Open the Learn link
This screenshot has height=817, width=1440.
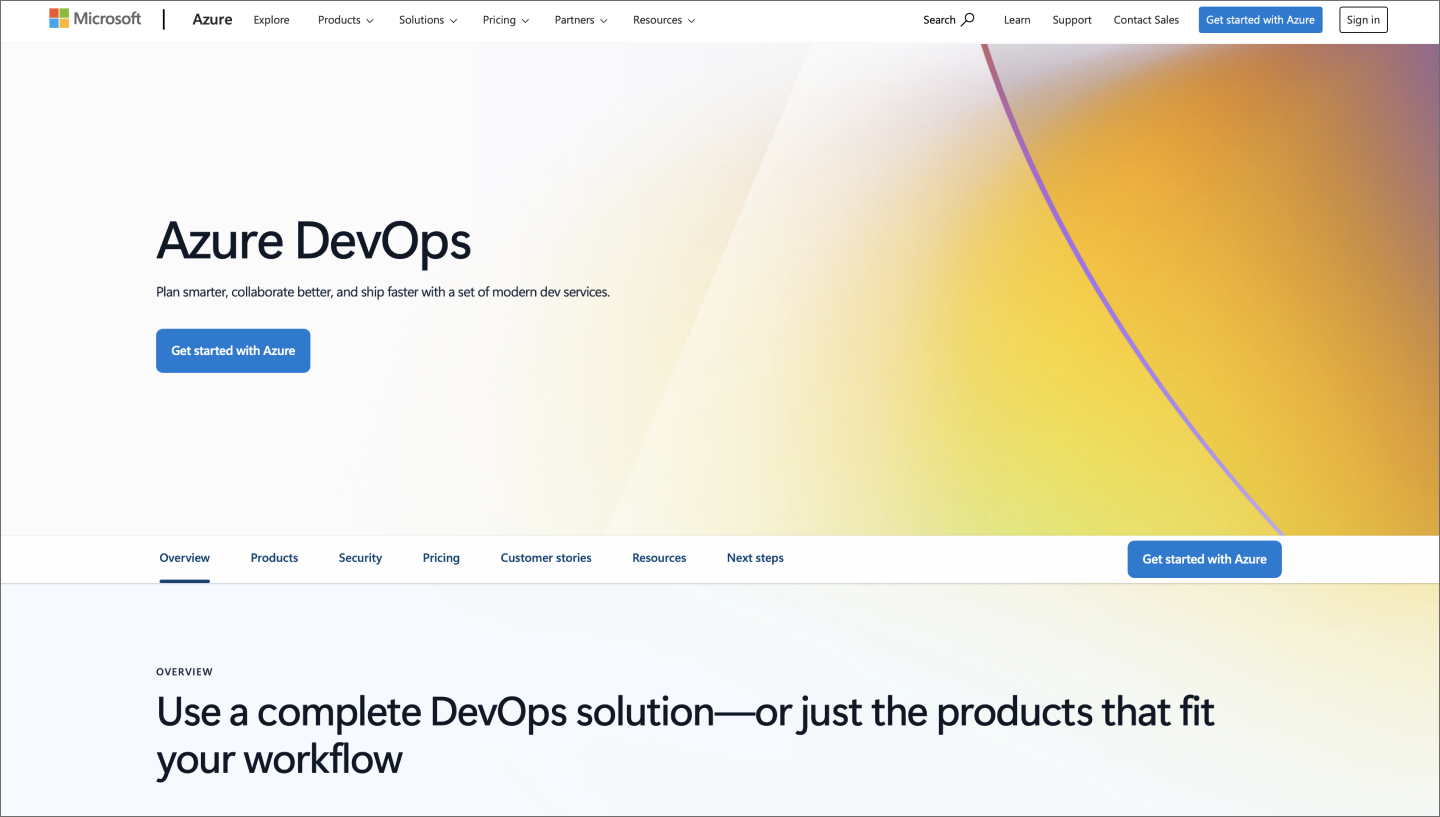pos(1017,20)
